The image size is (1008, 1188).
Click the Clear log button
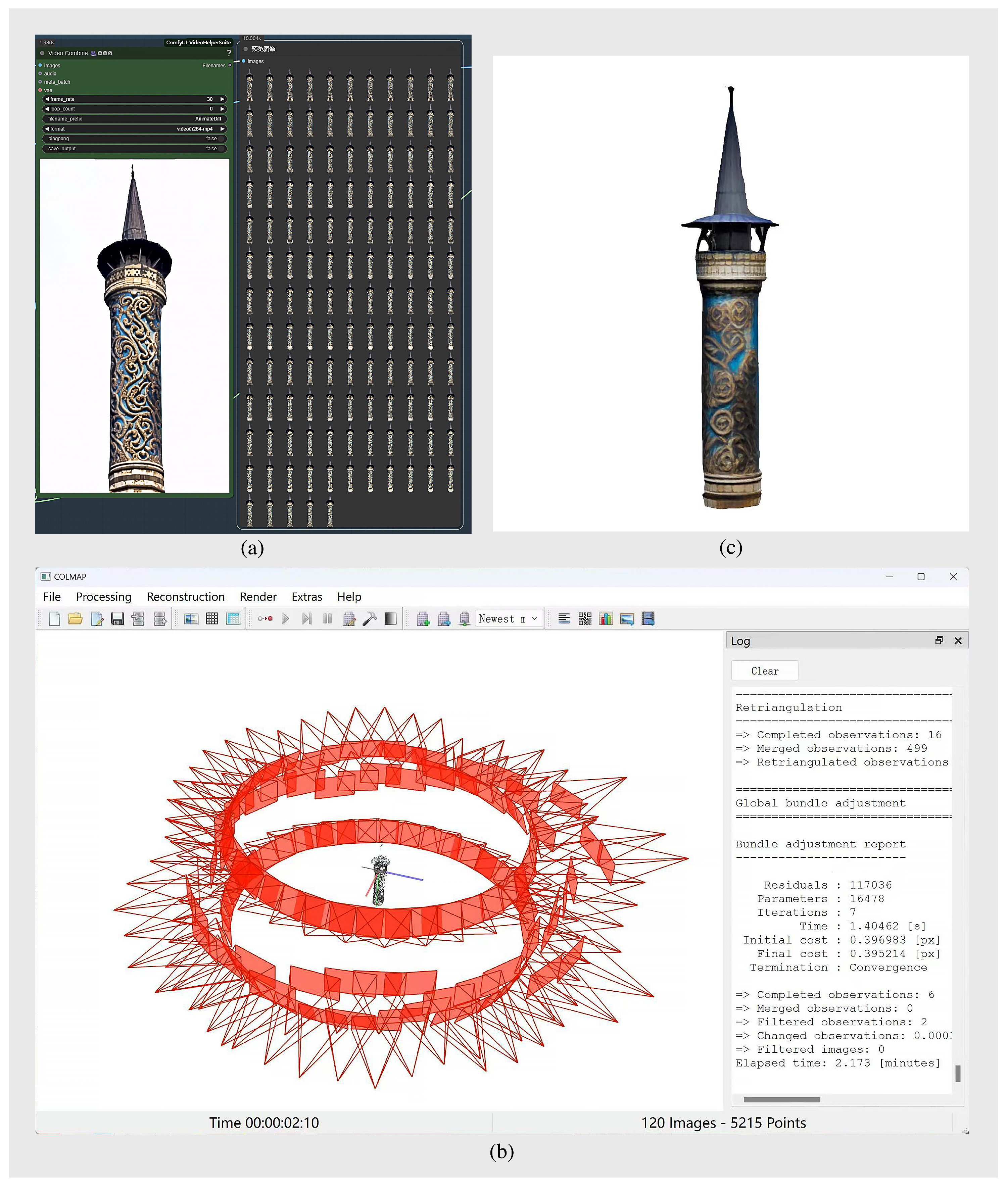pyautogui.click(x=765, y=671)
